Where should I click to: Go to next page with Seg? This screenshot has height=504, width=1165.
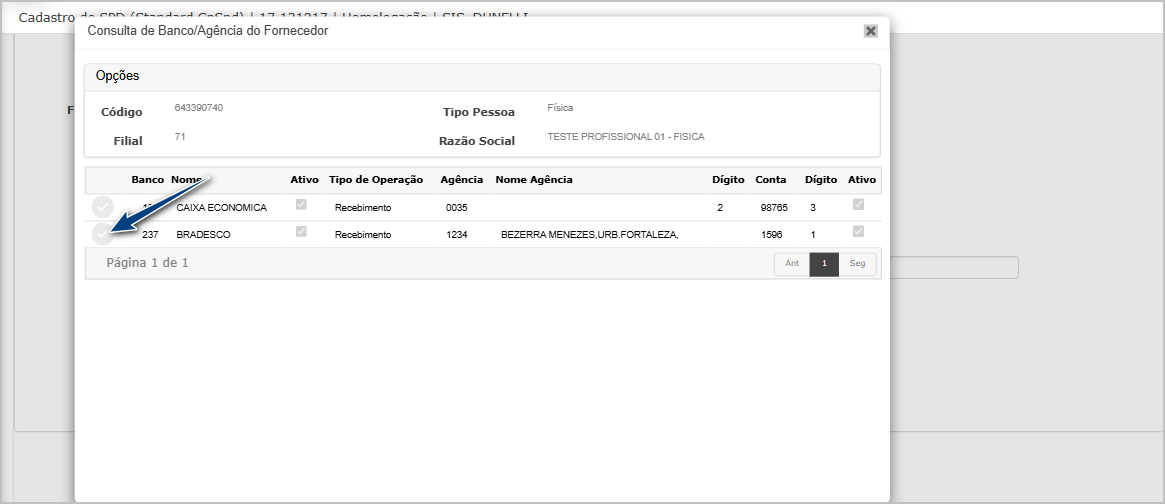(857, 264)
